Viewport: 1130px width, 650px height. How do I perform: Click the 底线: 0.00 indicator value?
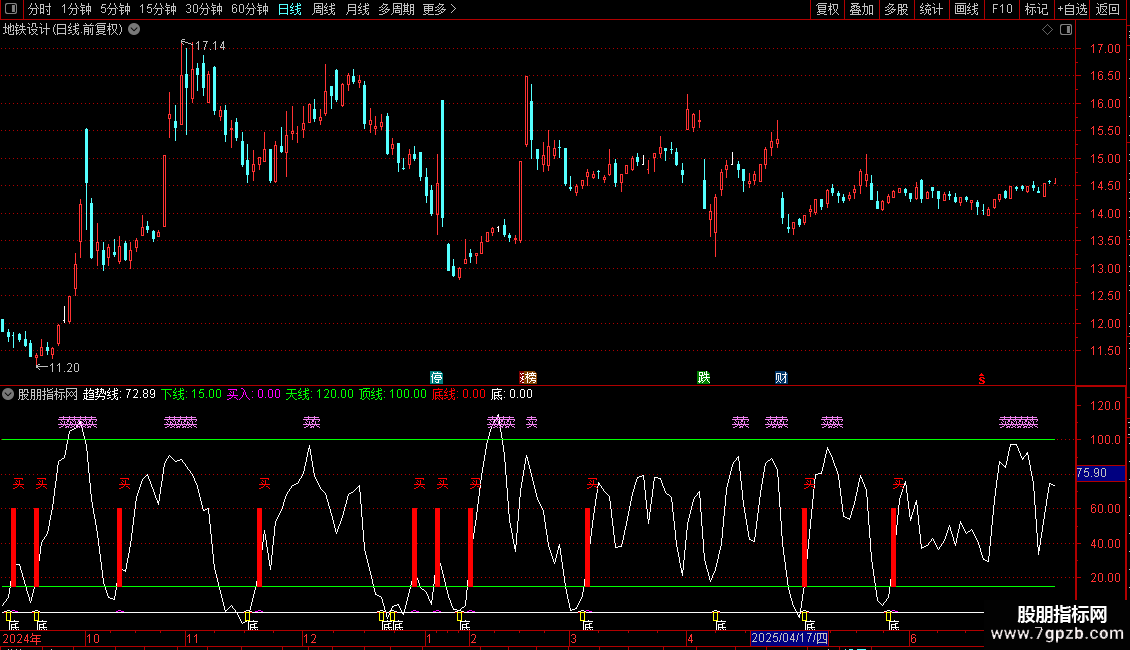pyautogui.click(x=458, y=394)
